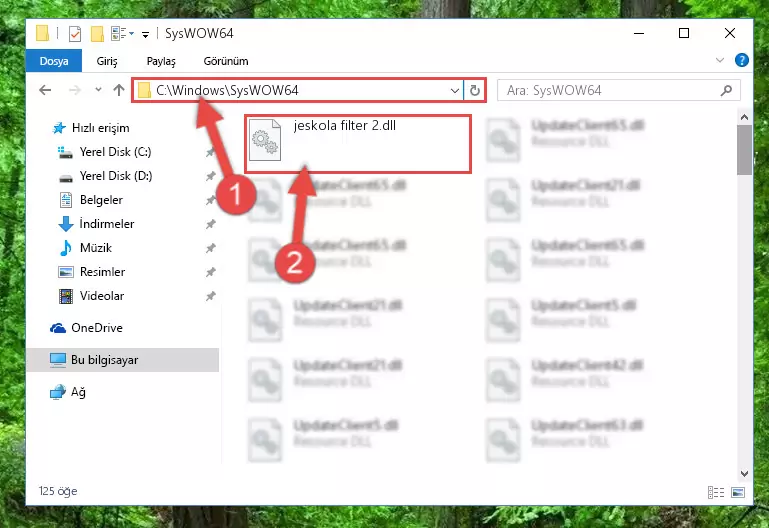Open Yerel Disk (C:) in sidebar

click(x=105, y=152)
